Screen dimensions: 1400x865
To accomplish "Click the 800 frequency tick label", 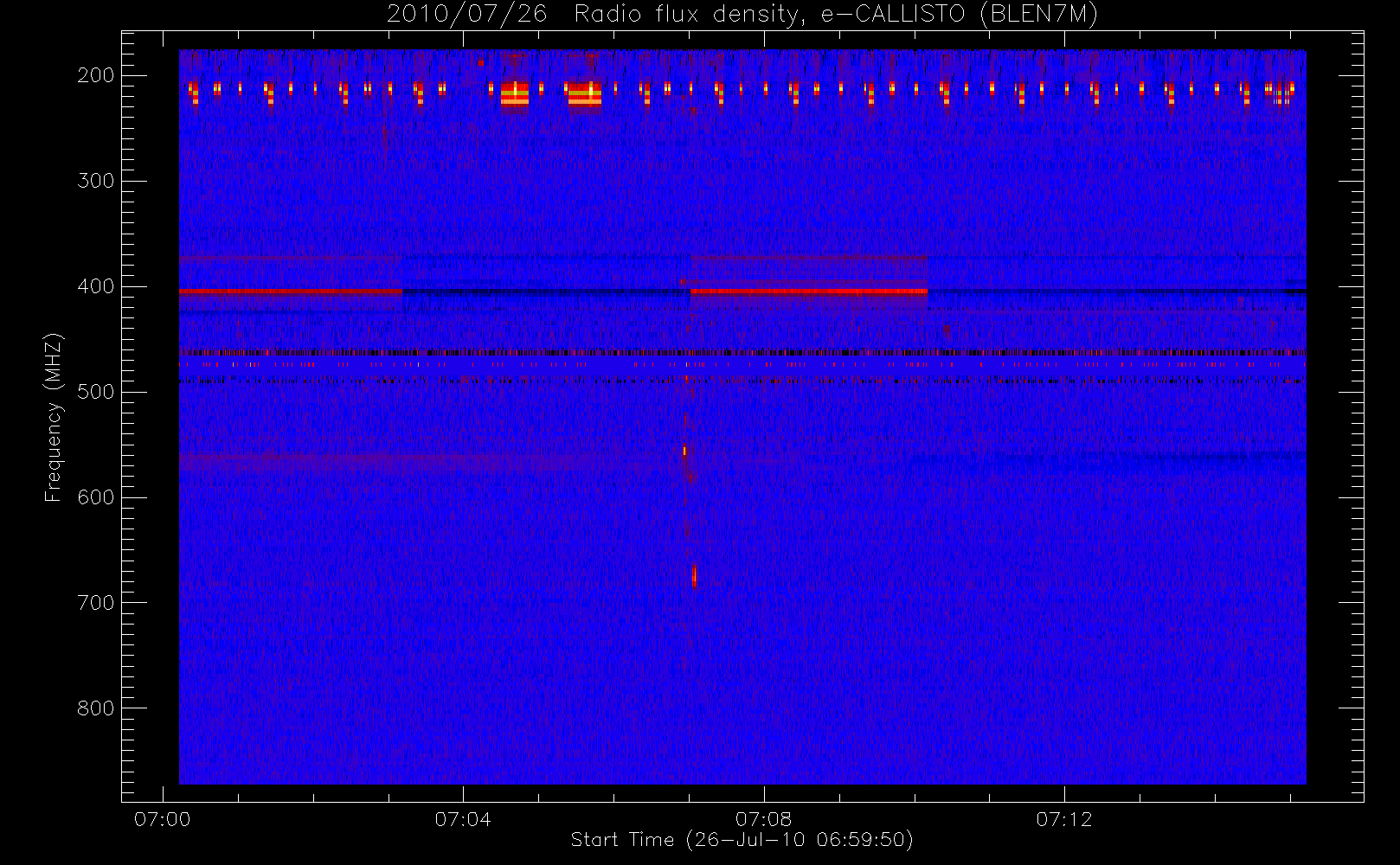I will [x=96, y=708].
